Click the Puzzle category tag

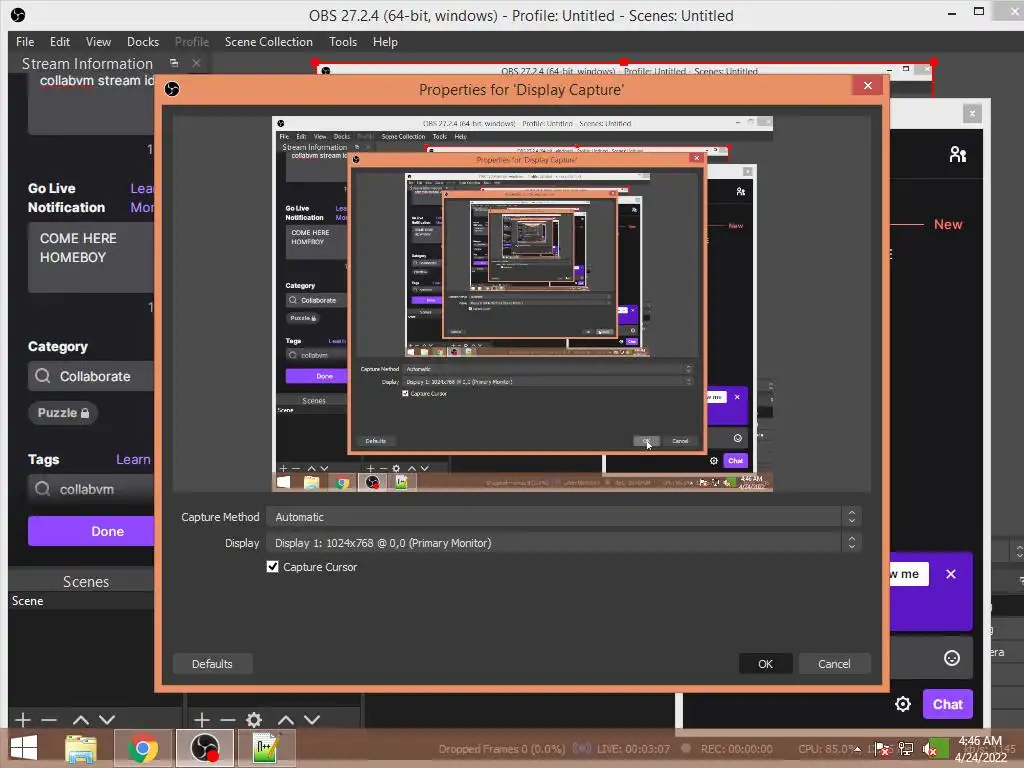[x=63, y=413]
